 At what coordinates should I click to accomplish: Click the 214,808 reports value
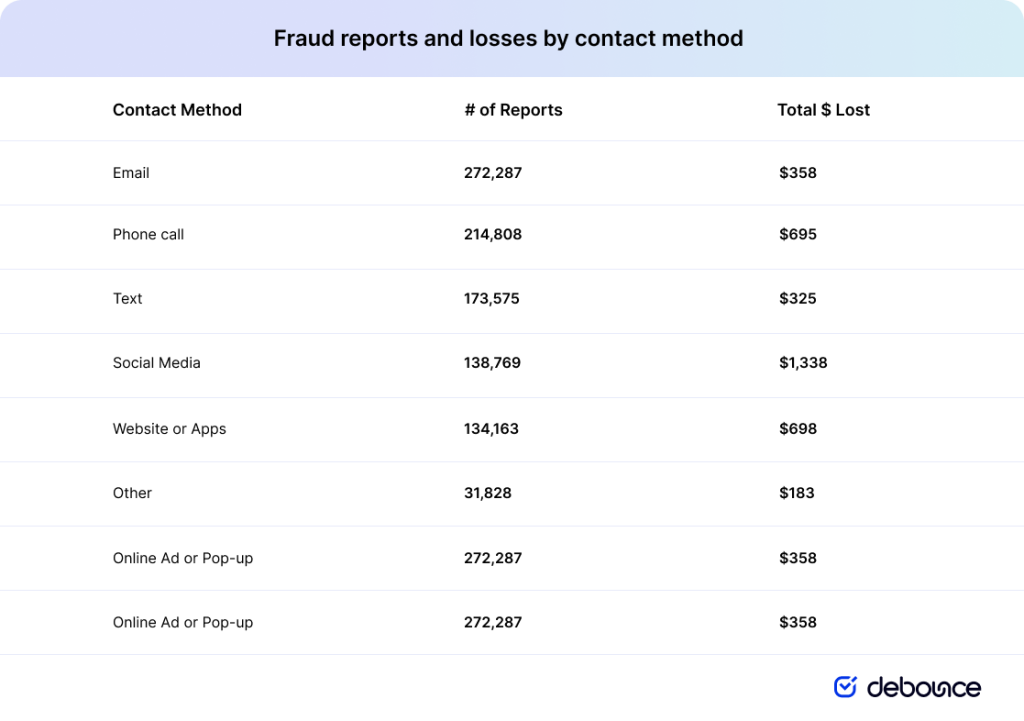coord(493,235)
